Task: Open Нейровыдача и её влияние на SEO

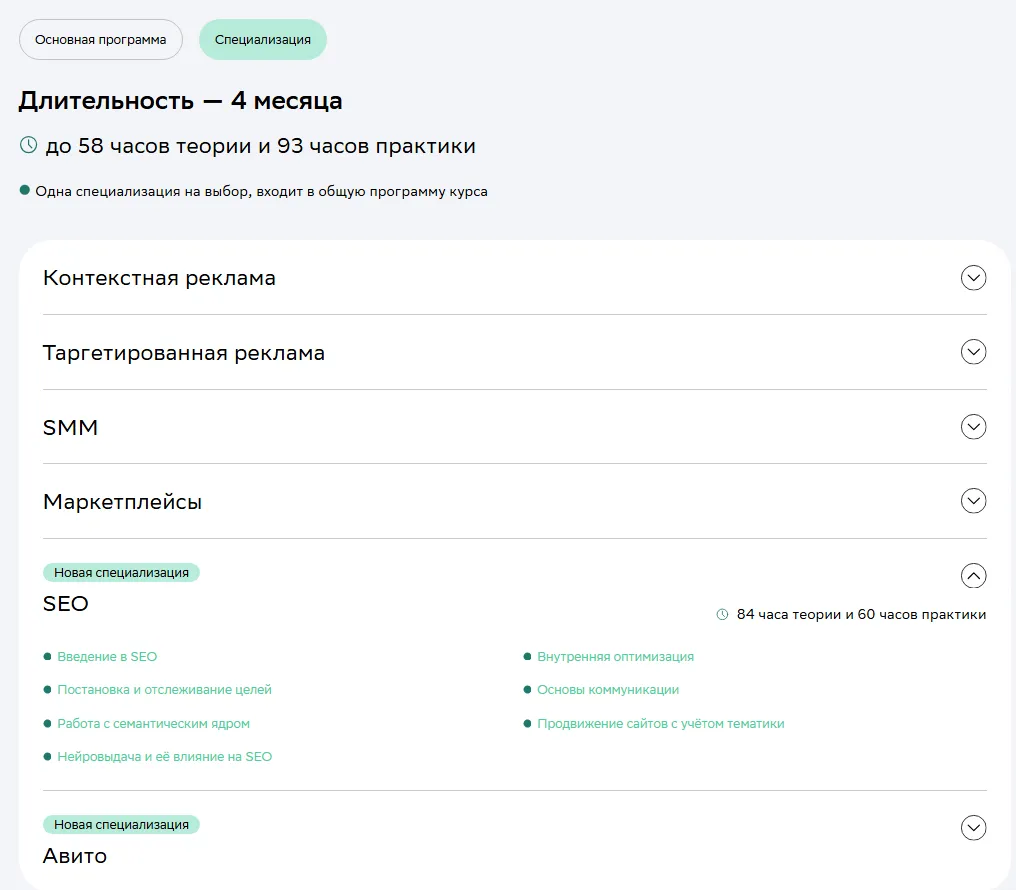Action: (x=164, y=757)
